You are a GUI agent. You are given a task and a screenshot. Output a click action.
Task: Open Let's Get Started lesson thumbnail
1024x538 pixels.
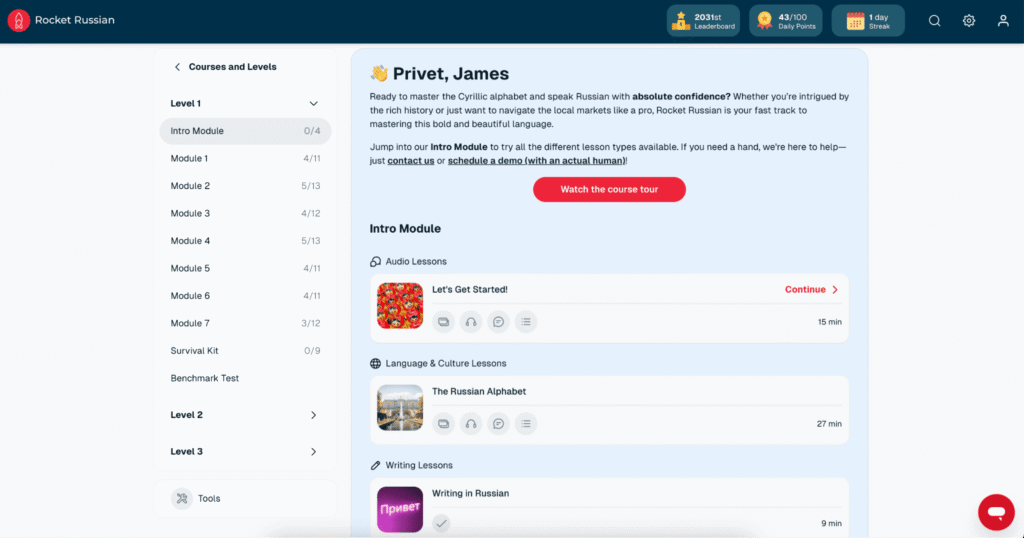pyautogui.click(x=400, y=306)
